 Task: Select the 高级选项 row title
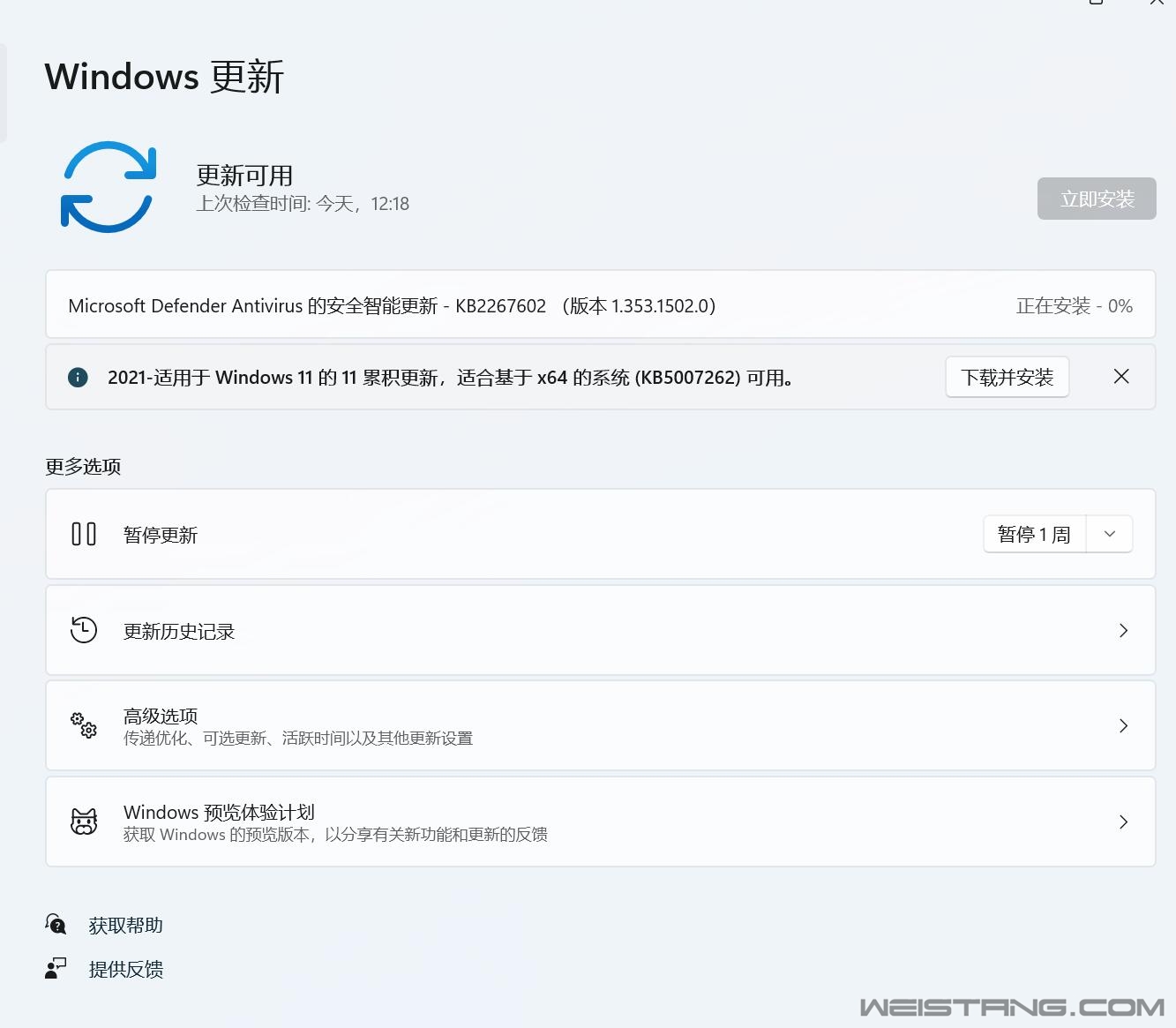point(161,716)
